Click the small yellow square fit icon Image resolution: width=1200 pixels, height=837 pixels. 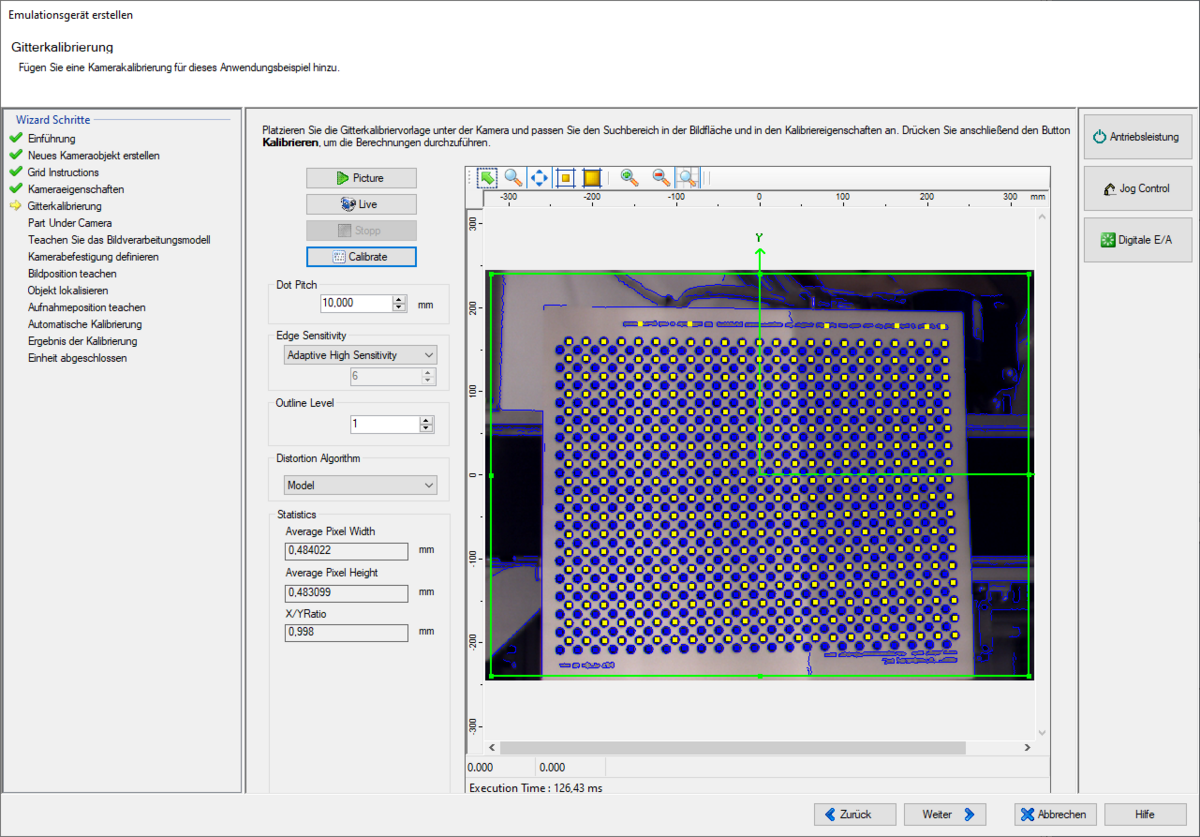click(565, 178)
